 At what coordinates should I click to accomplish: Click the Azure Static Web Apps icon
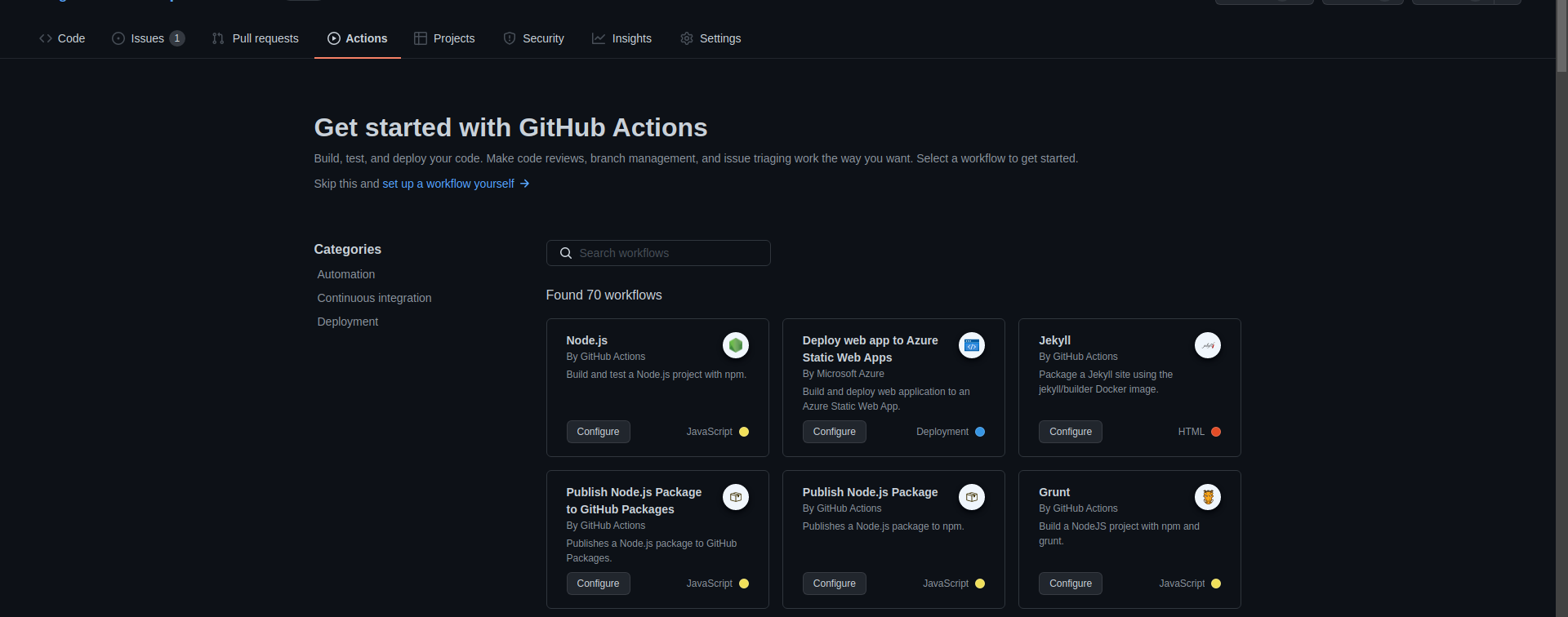tap(971, 345)
